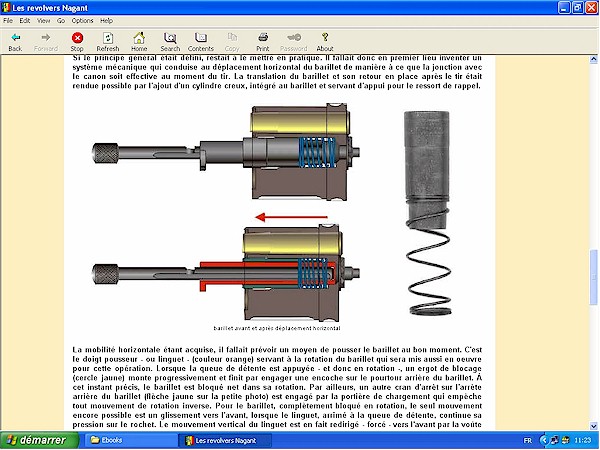600x450 pixels.
Task: Open the Options menu
Action: tap(82, 21)
